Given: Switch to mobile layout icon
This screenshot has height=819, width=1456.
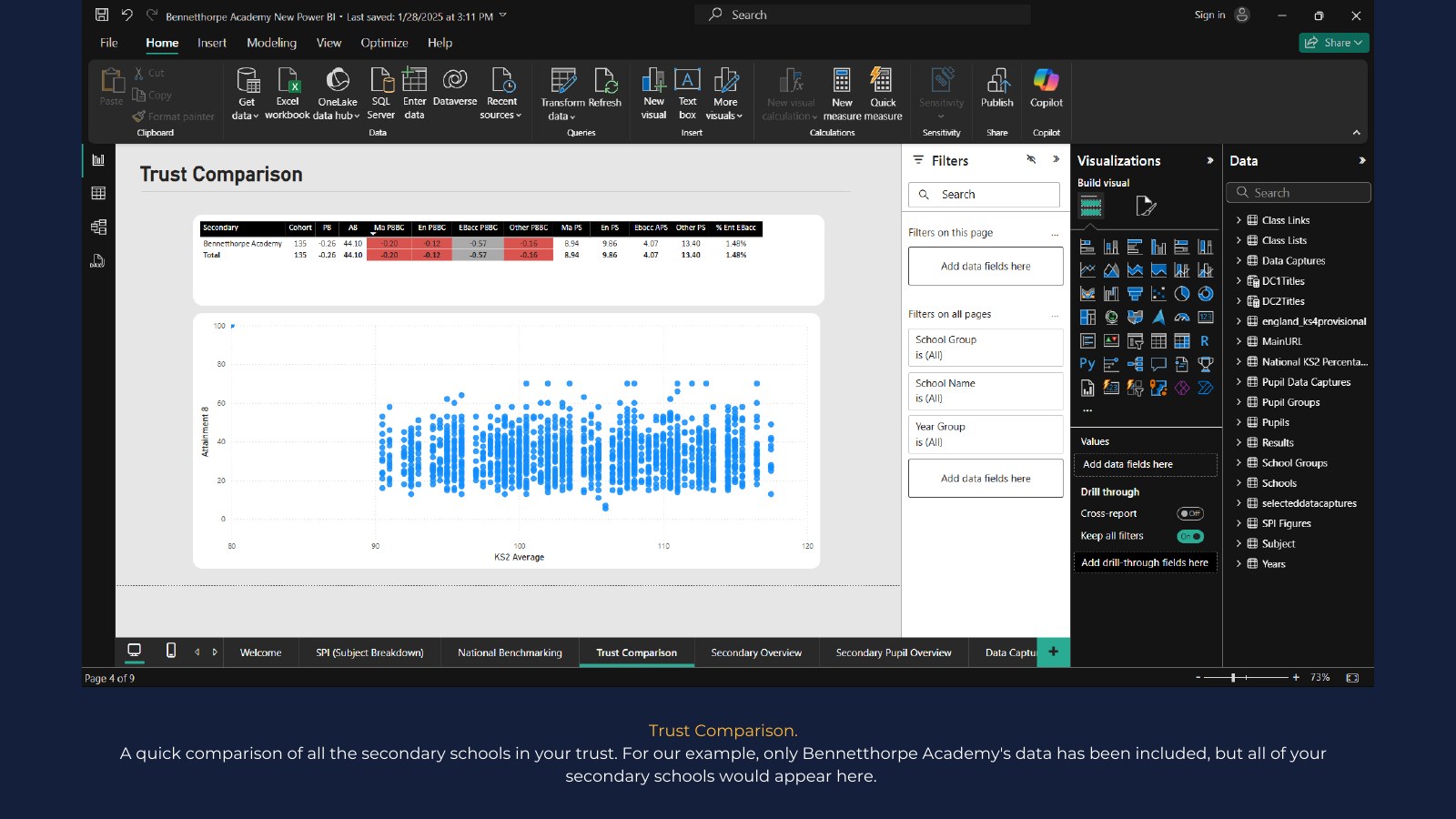Looking at the screenshot, I should pyautogui.click(x=171, y=651).
